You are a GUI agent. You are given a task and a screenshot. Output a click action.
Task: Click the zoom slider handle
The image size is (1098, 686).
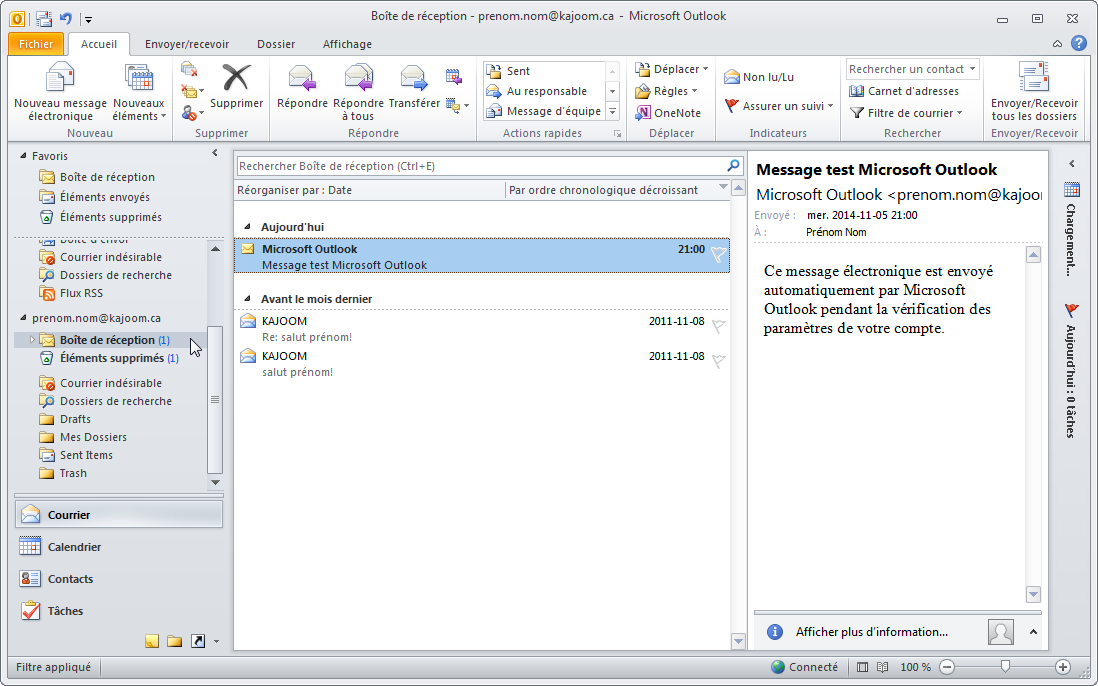pyautogui.click(x=1006, y=666)
